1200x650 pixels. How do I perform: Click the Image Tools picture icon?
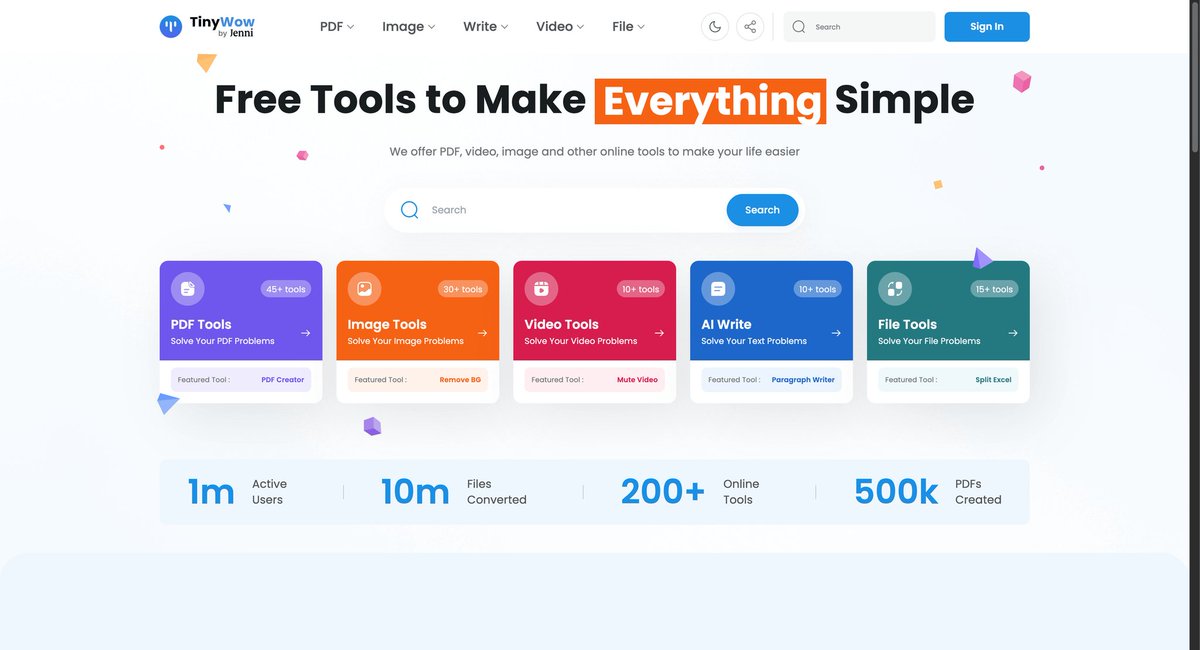tap(364, 289)
